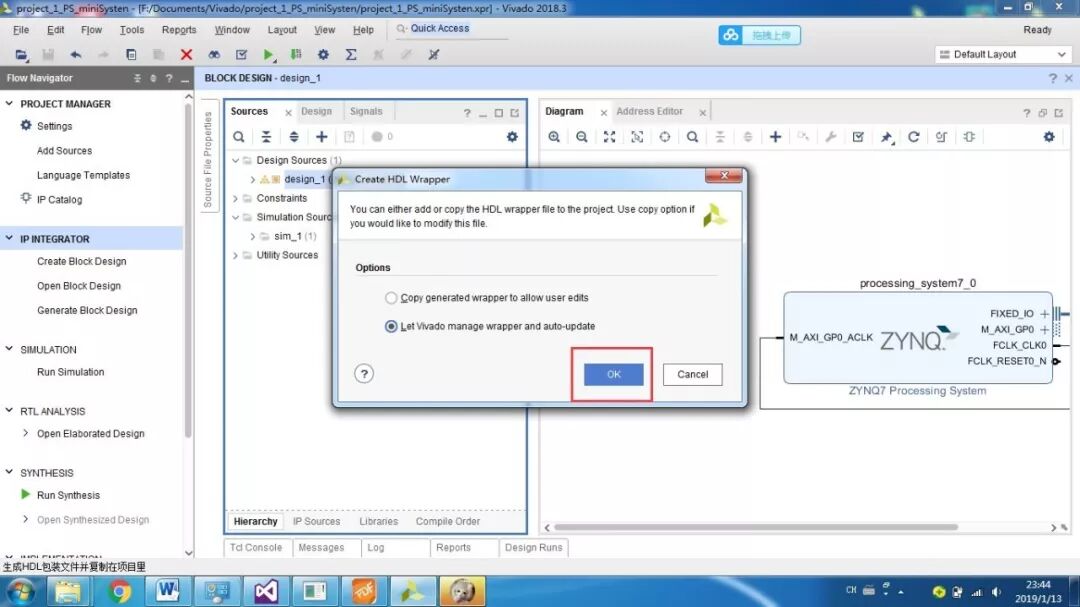Open the Tools menu

pos(132,30)
